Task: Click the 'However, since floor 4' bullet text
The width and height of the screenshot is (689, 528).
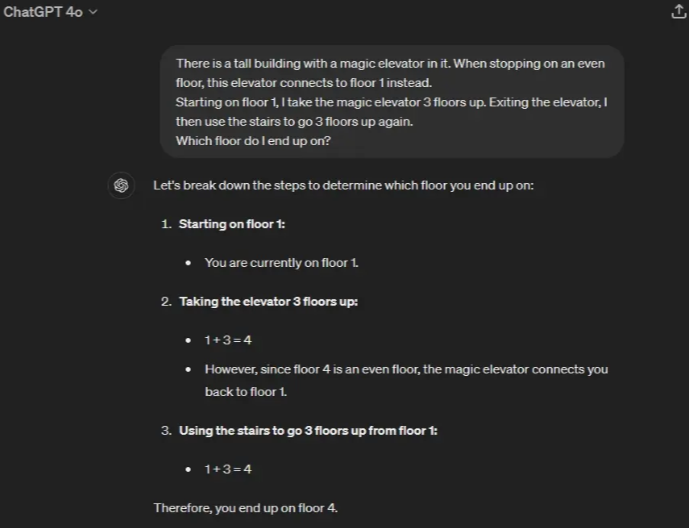Action: 406,369
